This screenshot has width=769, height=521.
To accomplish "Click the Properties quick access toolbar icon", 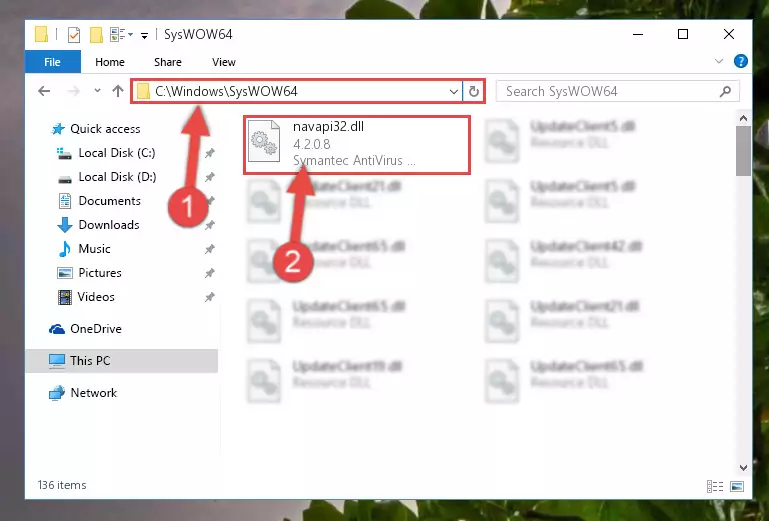I will tap(74, 35).
